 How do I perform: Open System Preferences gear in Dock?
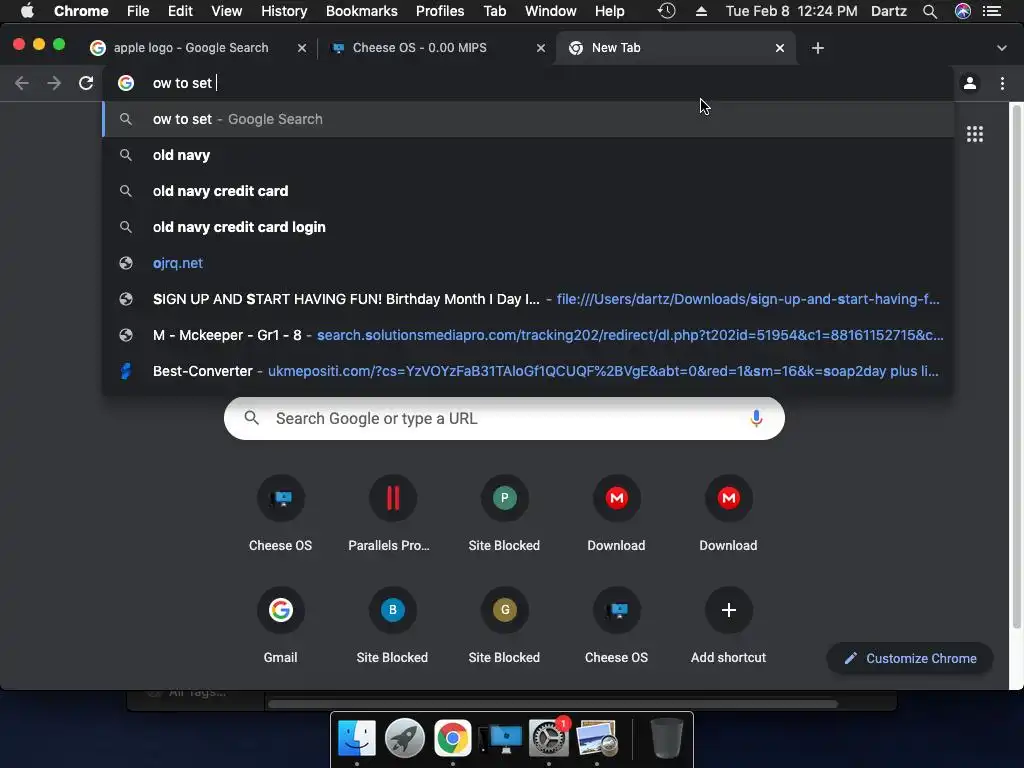[549, 738]
